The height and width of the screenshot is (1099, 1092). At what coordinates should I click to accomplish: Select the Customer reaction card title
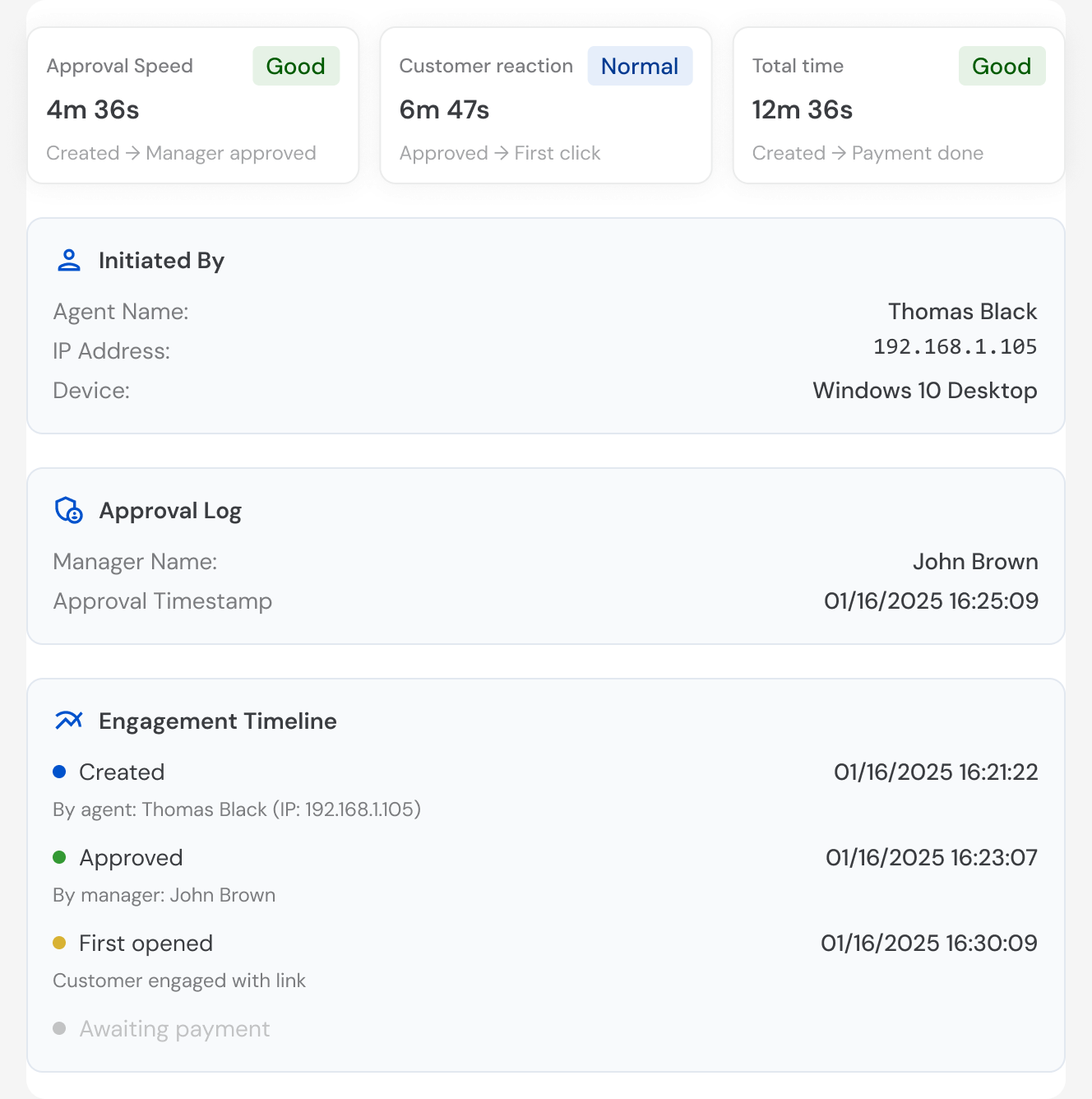pos(486,66)
